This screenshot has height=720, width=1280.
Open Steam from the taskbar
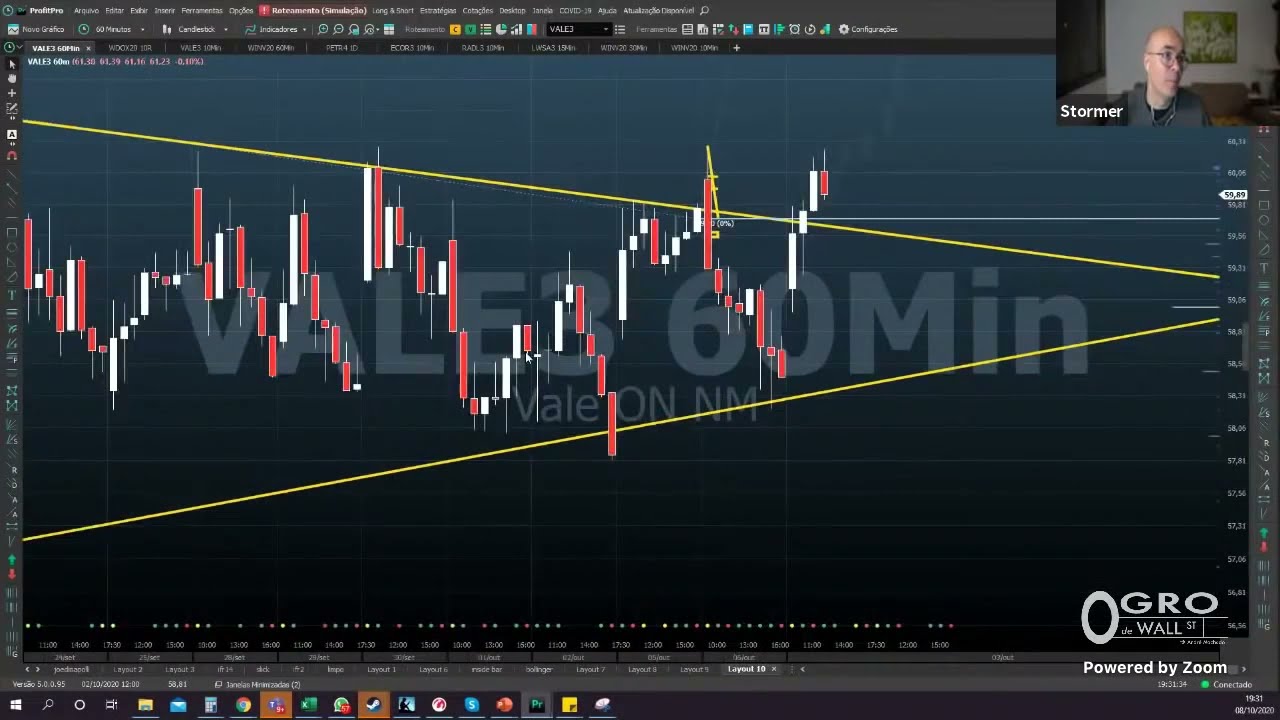click(x=374, y=705)
